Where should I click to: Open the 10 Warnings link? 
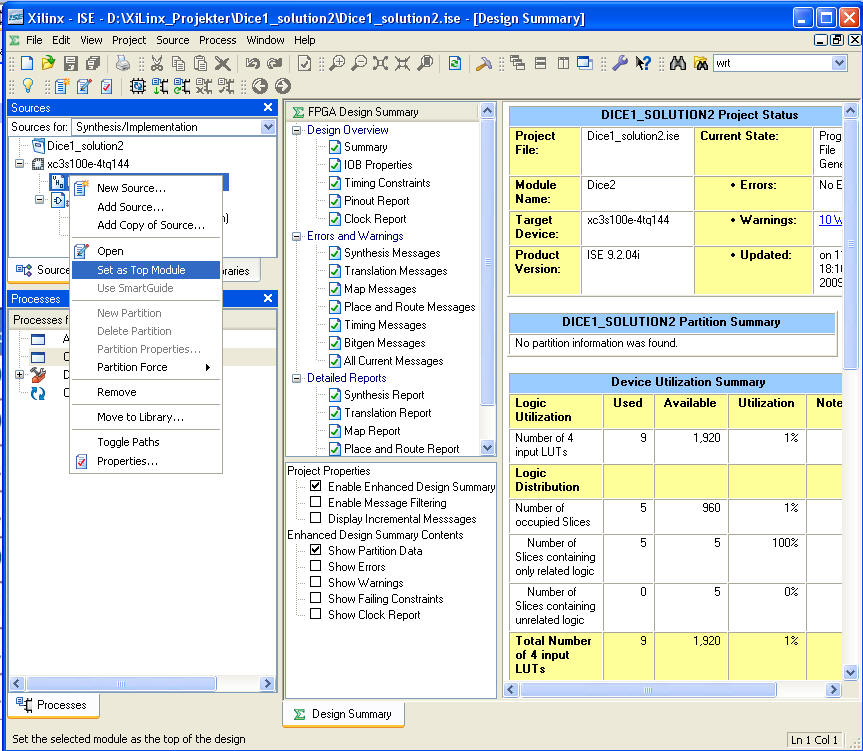(x=830, y=220)
